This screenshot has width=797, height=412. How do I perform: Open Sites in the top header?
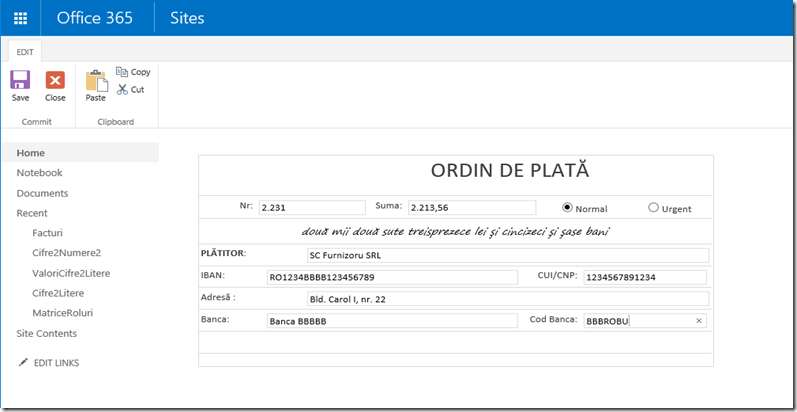(190, 18)
